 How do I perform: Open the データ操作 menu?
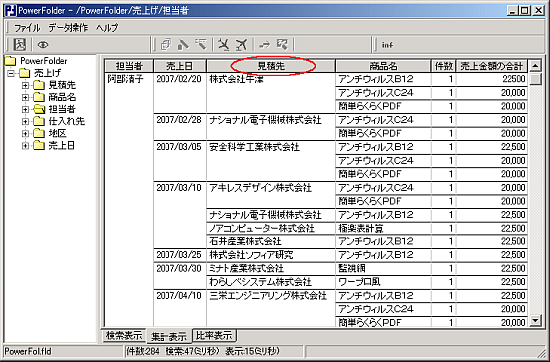(x=68, y=27)
